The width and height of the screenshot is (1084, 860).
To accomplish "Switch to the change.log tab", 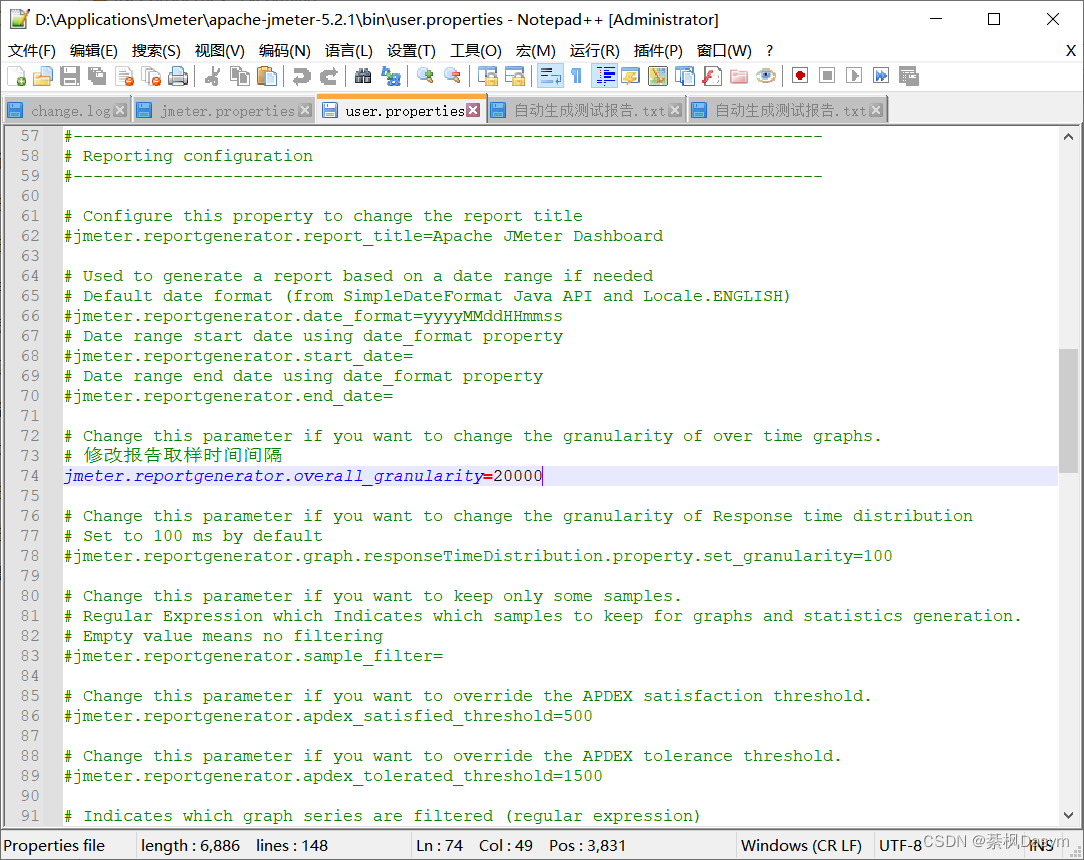I will click(x=66, y=111).
